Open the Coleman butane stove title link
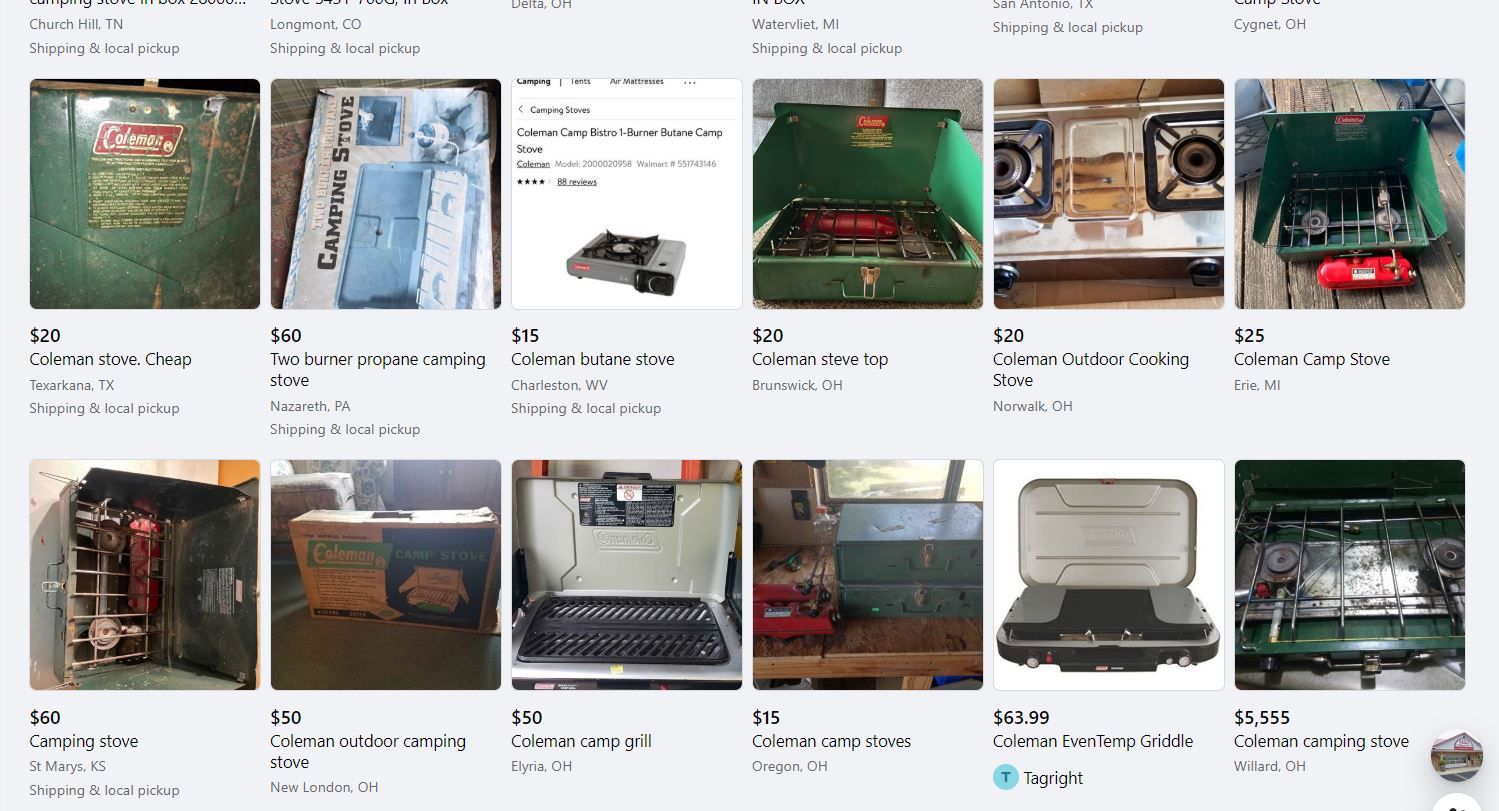 pos(593,359)
